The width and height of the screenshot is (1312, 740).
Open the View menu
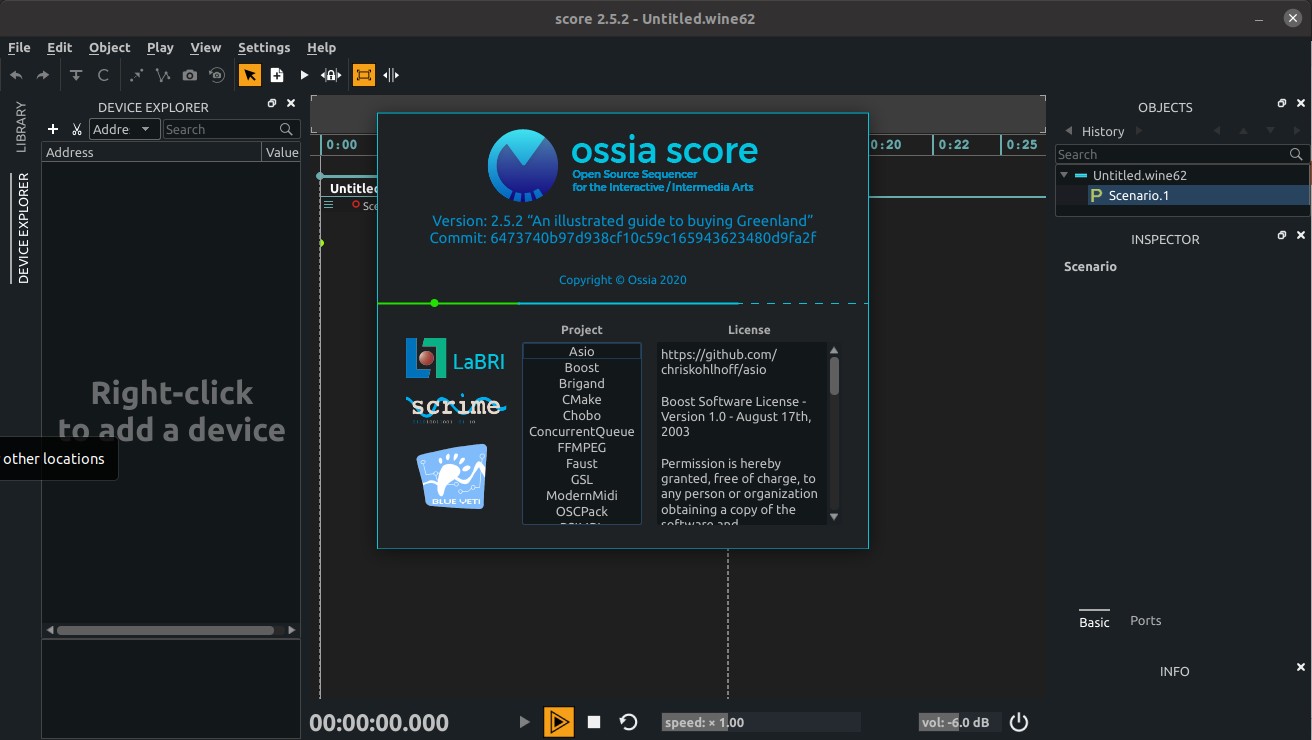(205, 47)
